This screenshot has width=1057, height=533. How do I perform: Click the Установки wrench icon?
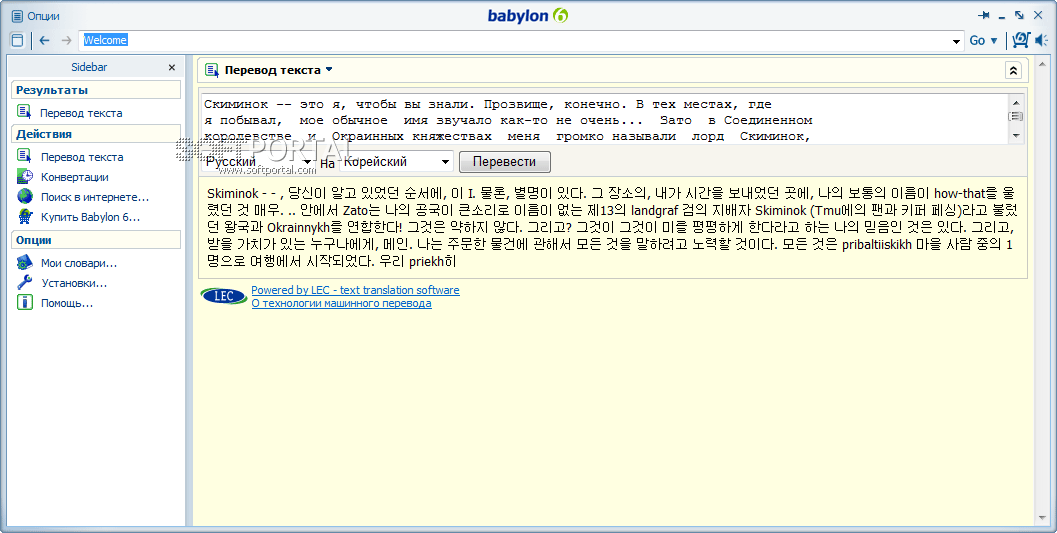pyautogui.click(x=24, y=282)
